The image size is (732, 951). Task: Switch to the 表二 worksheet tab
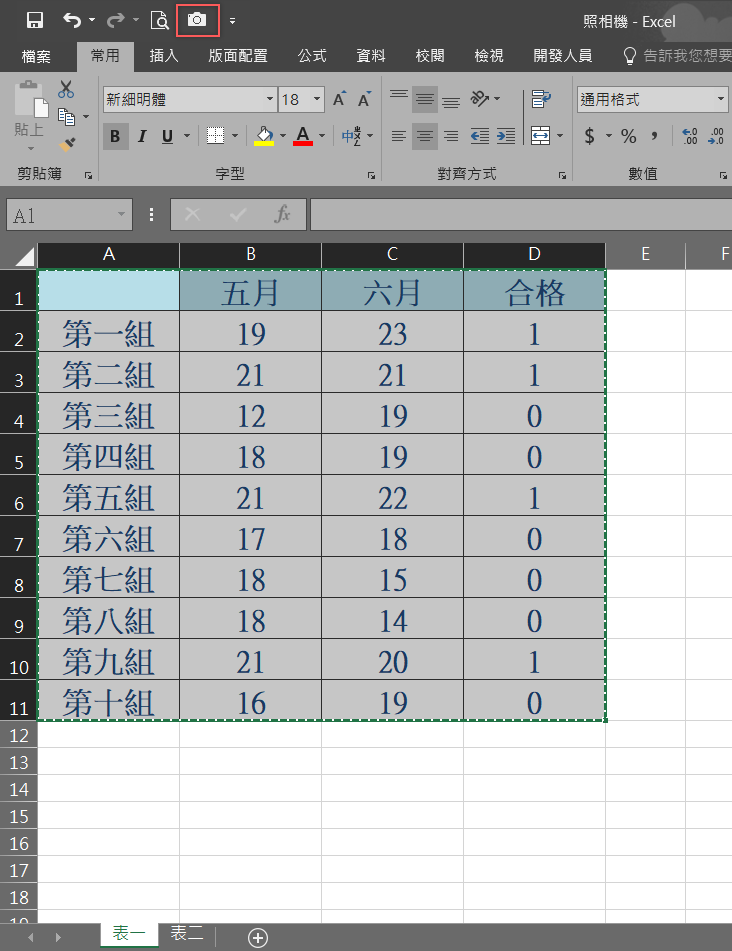(187, 934)
